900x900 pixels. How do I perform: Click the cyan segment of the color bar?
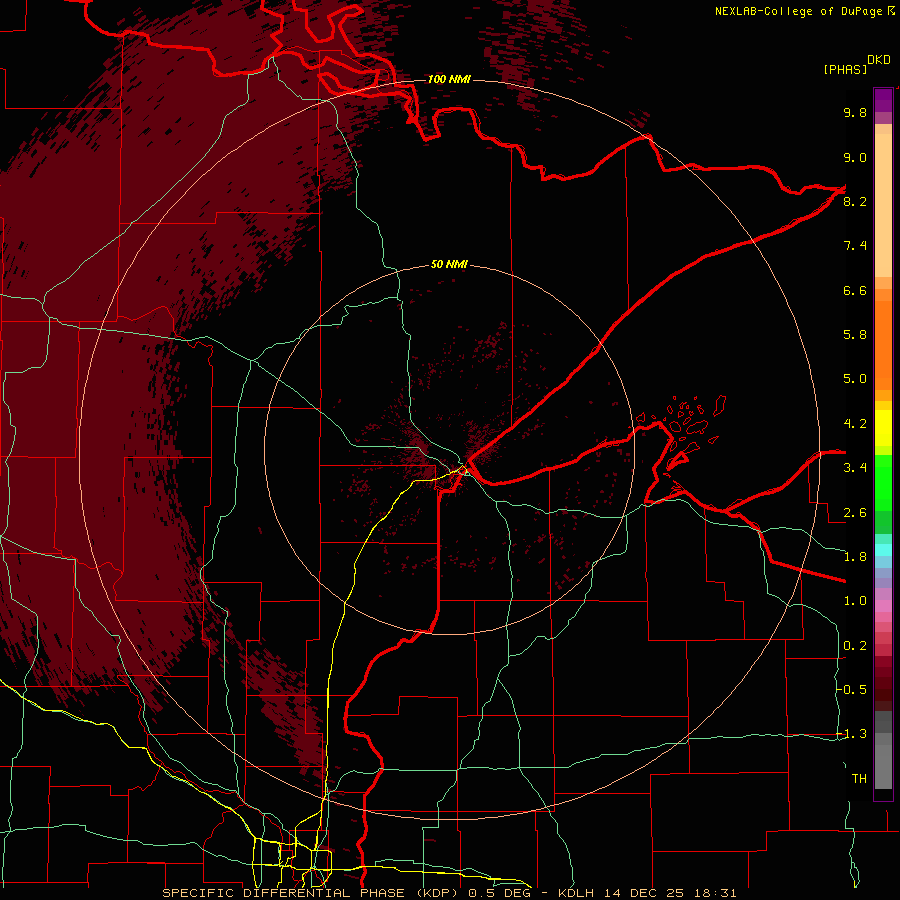883,549
